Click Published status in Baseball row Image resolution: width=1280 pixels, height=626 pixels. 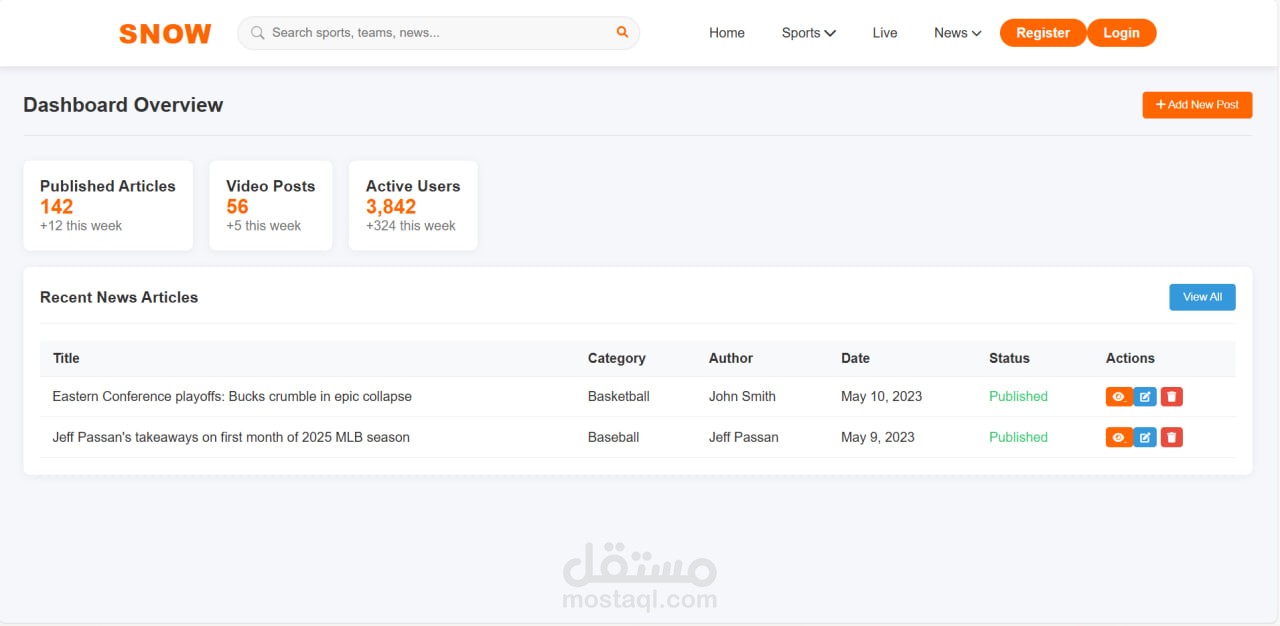(x=1018, y=437)
